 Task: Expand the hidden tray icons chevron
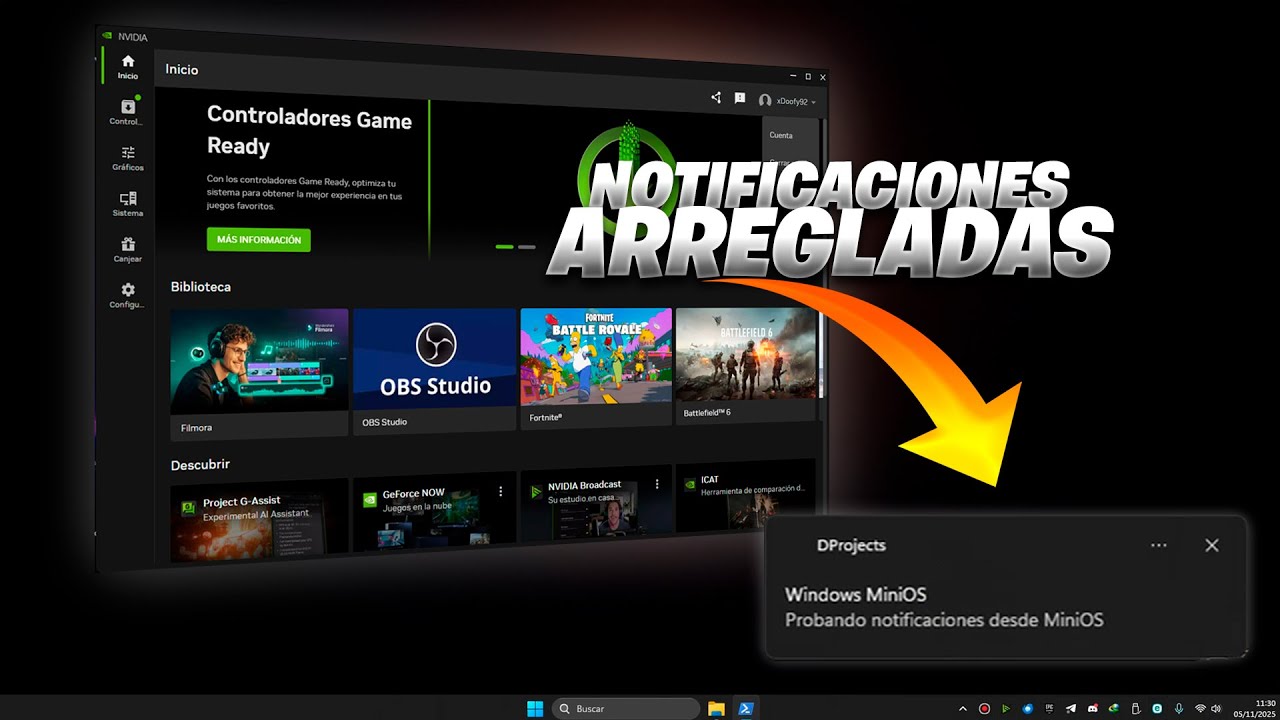(x=963, y=708)
